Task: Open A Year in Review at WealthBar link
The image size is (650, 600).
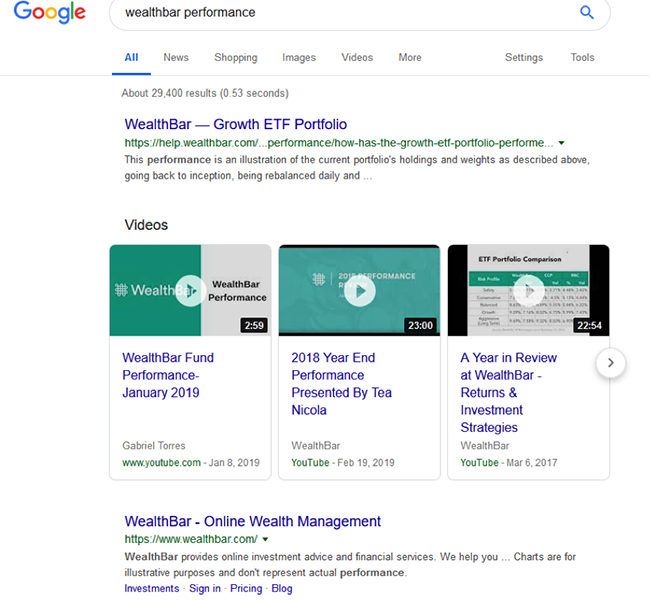Action: (509, 392)
